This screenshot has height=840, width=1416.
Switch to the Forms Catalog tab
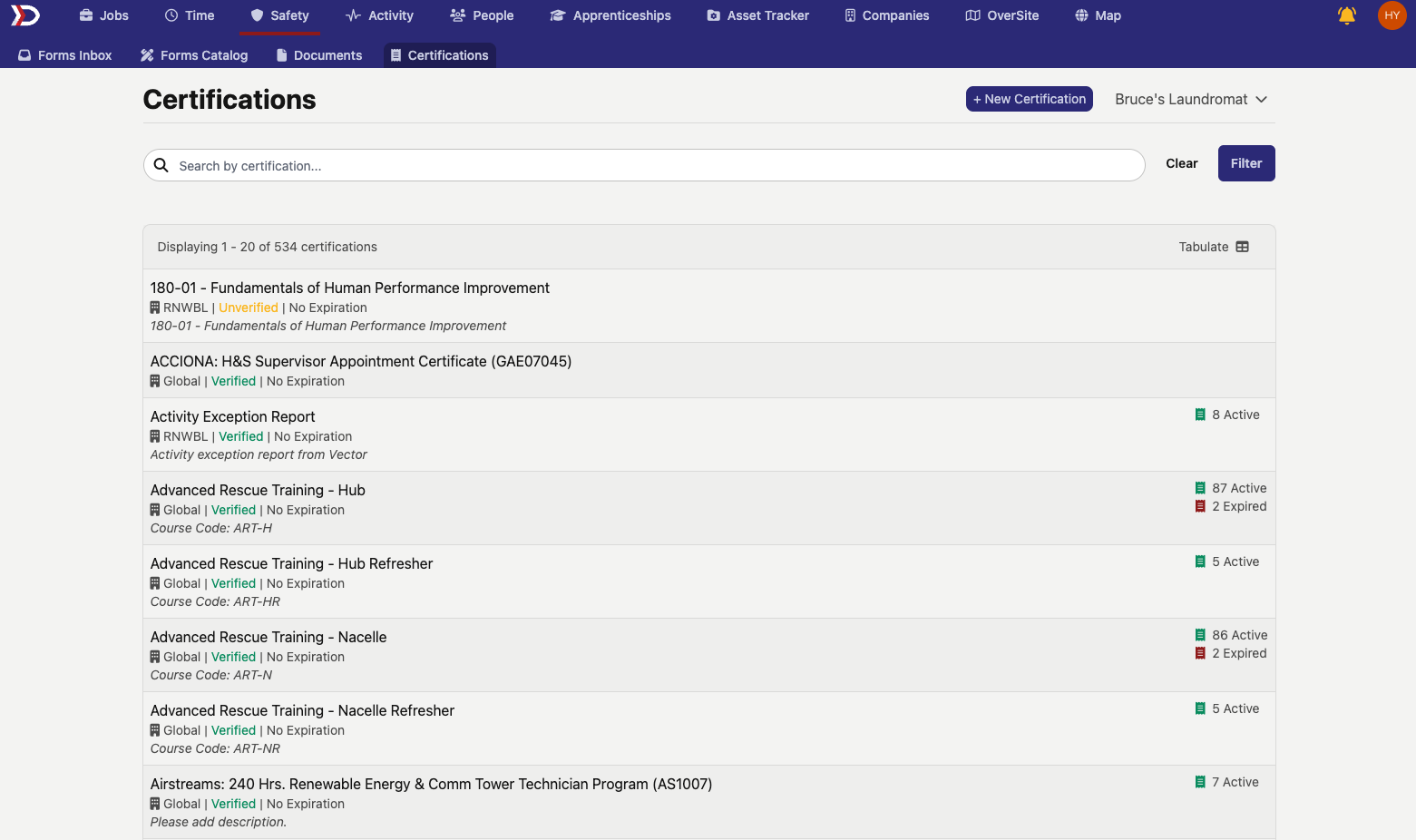pos(194,55)
